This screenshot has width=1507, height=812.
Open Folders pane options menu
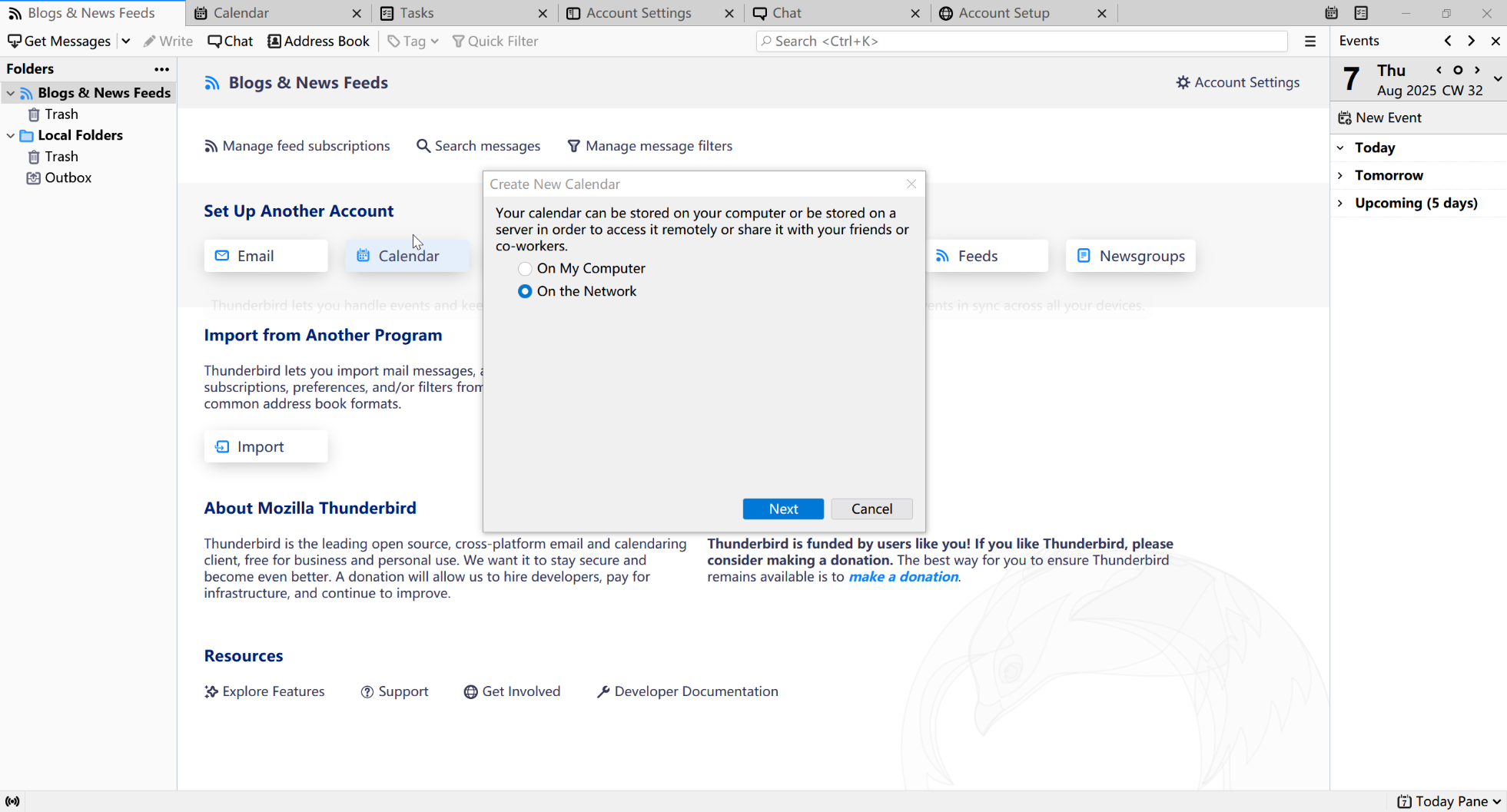(x=161, y=69)
